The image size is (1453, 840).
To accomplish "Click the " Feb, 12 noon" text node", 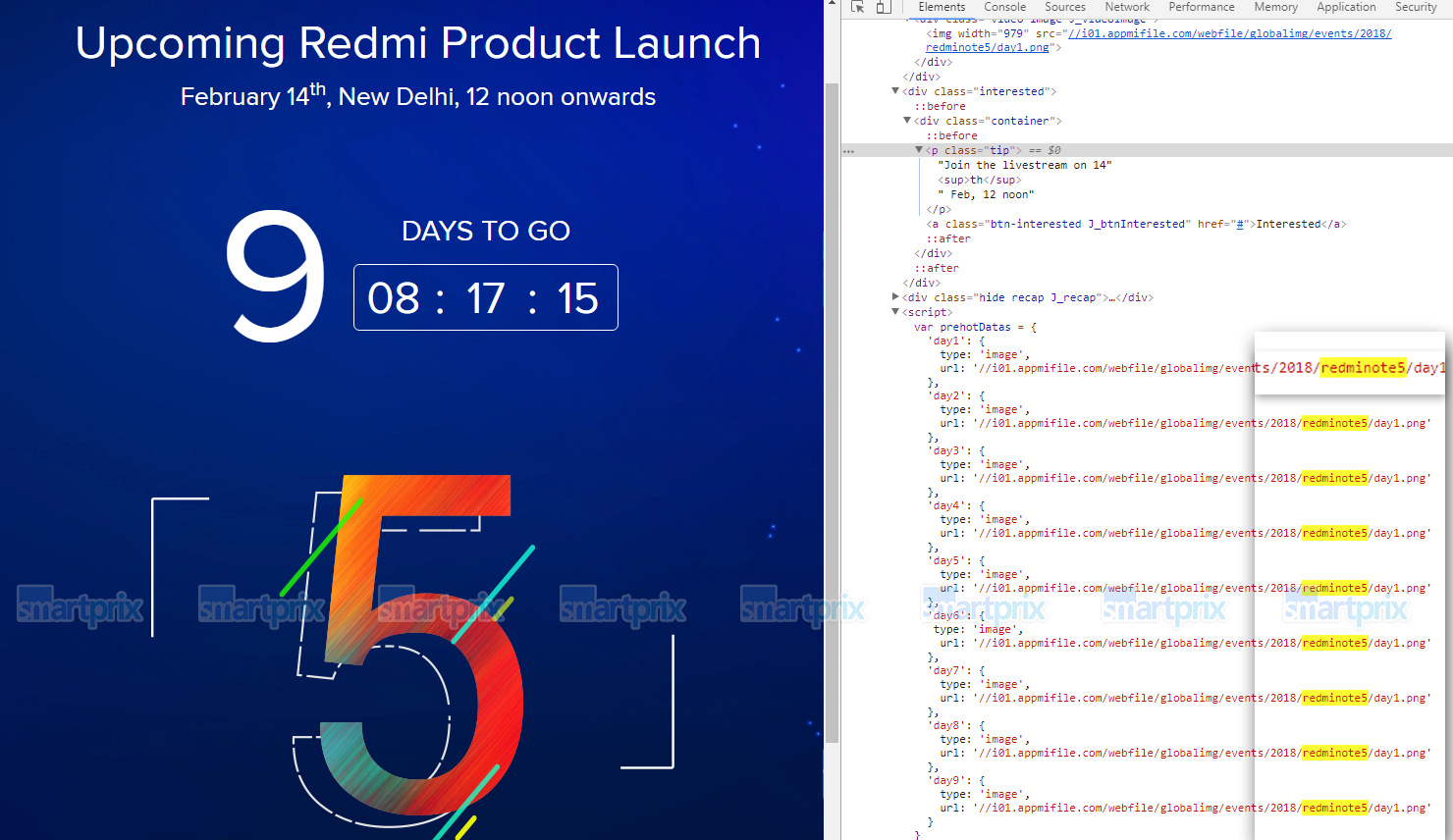I will click(x=986, y=194).
